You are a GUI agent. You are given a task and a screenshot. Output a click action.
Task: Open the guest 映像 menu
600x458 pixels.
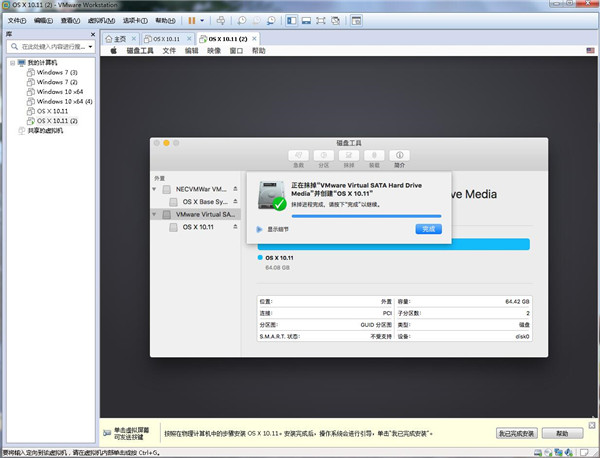214,51
